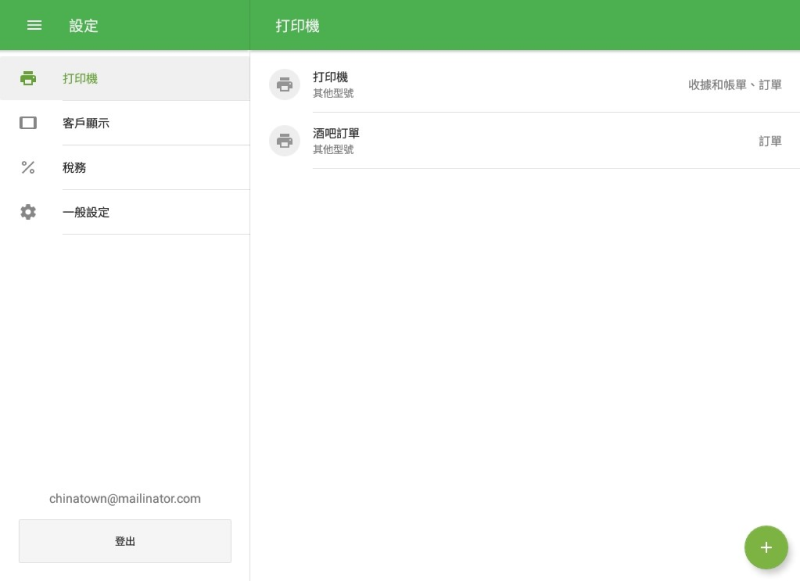Viewport: 800px width, 581px height.
Task: Add a new printer with the plus button
Action: 766,547
